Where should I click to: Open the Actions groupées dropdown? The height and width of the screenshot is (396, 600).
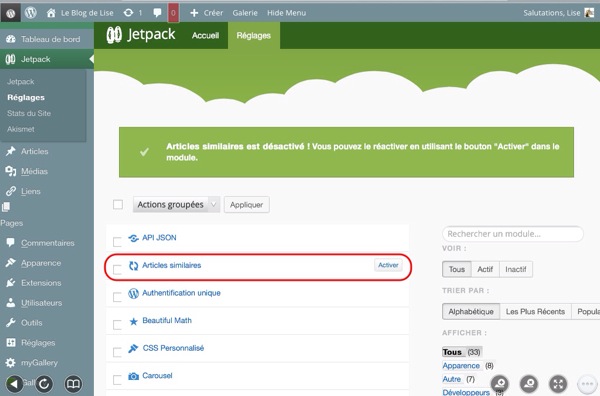[x=176, y=205]
